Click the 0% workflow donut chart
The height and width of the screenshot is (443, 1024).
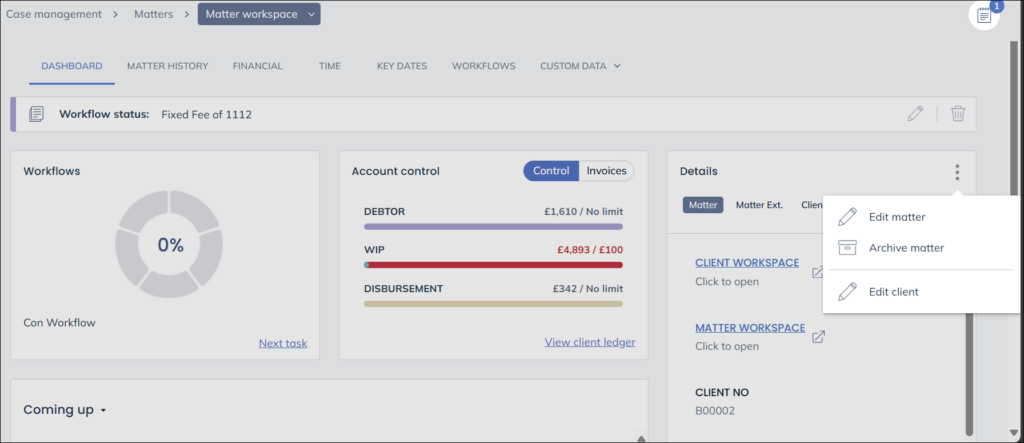(169, 245)
